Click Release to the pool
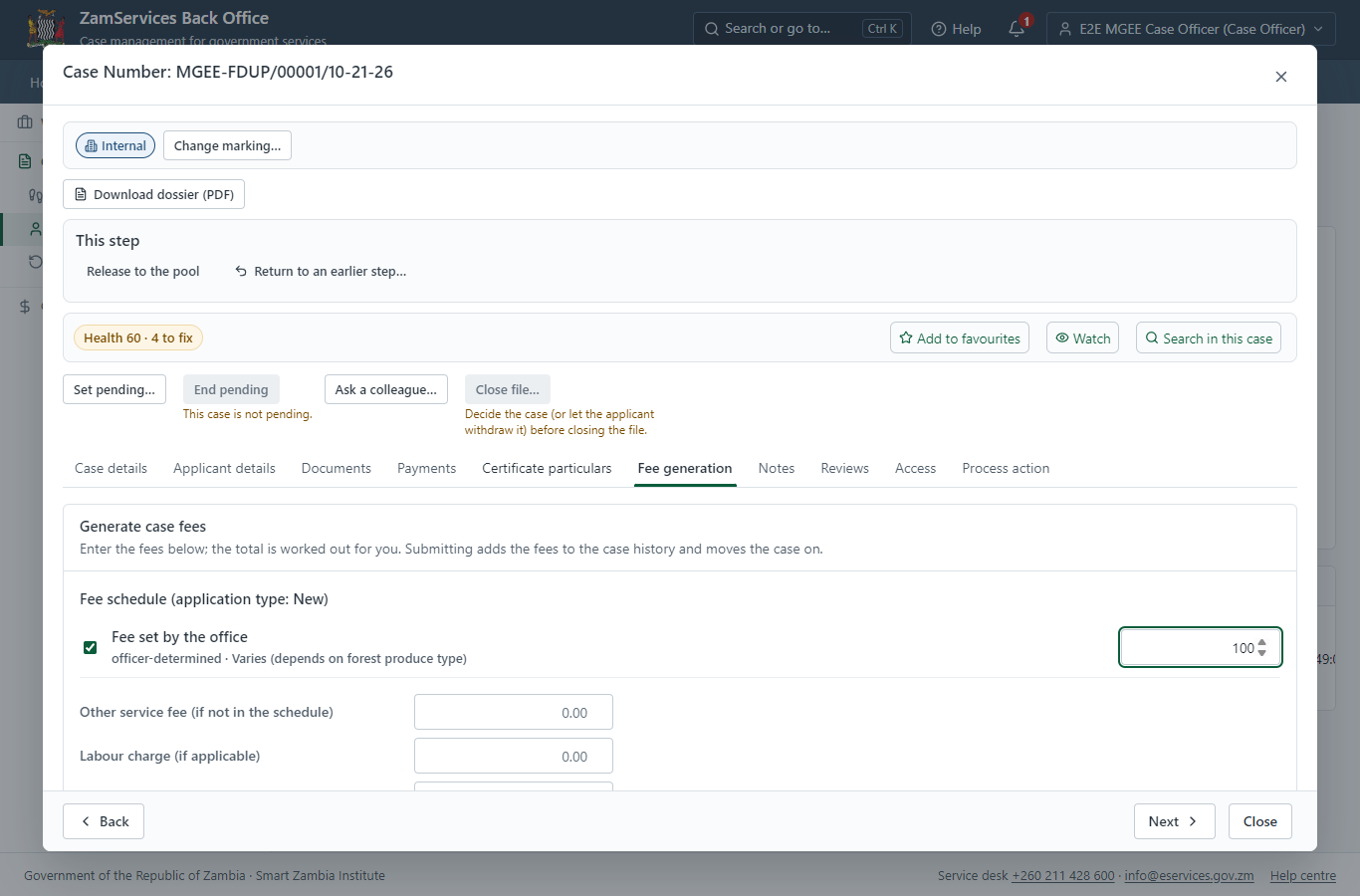Image resolution: width=1360 pixels, height=896 pixels. tap(143, 271)
